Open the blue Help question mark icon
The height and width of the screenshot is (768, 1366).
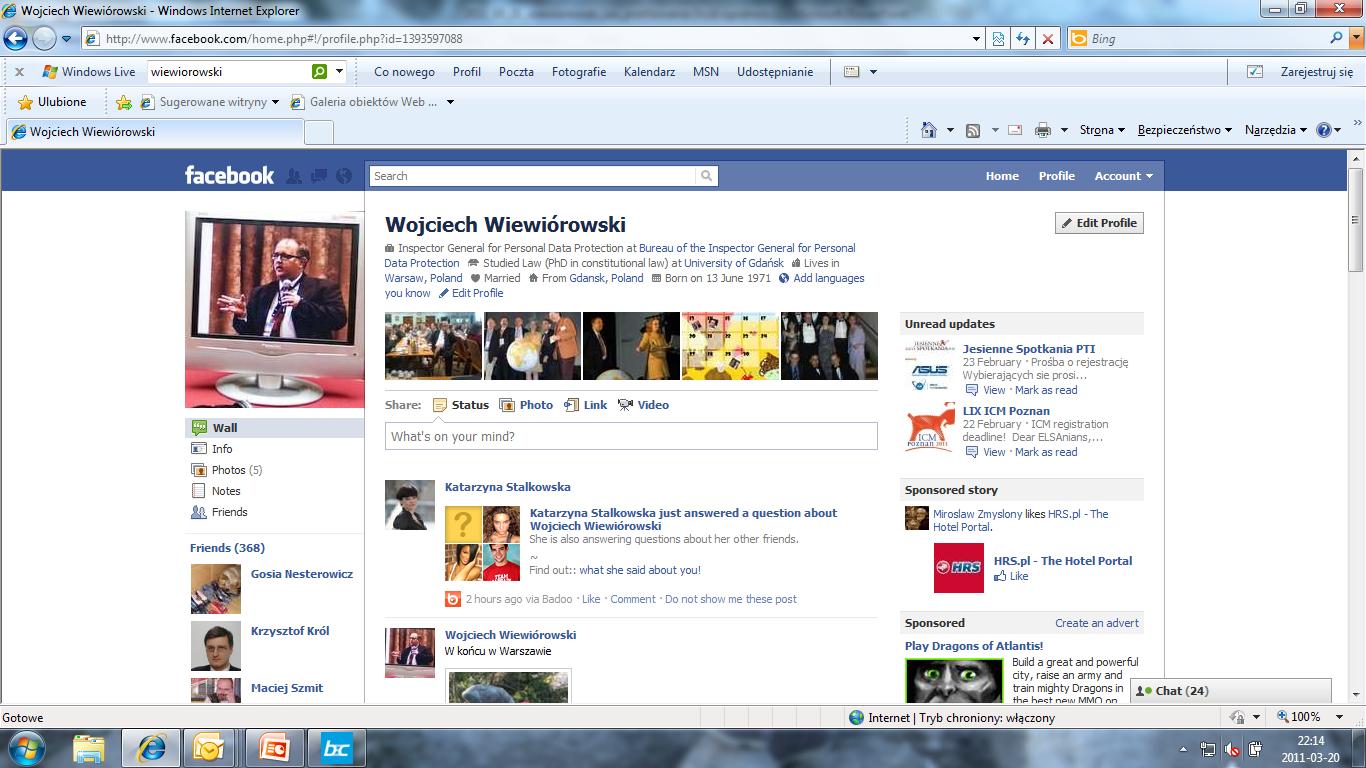point(1324,130)
